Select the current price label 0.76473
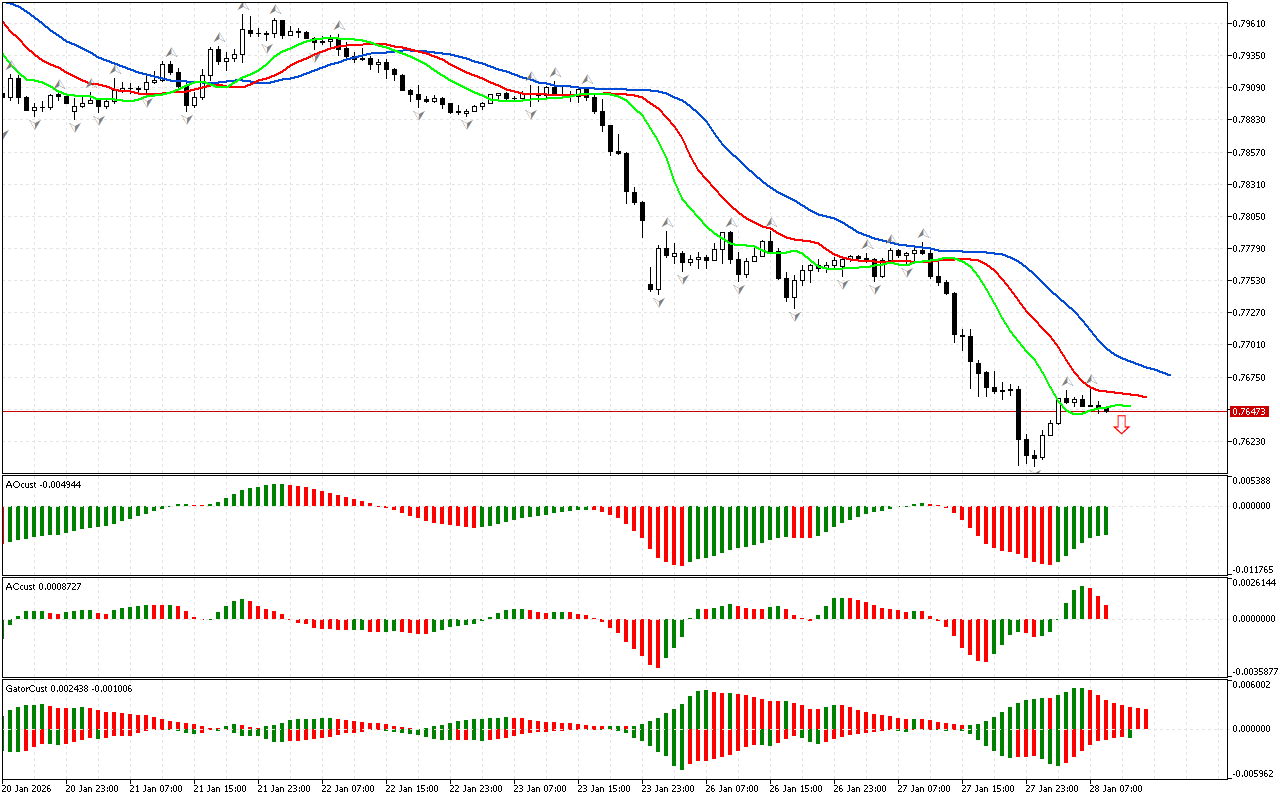 [x=1249, y=411]
